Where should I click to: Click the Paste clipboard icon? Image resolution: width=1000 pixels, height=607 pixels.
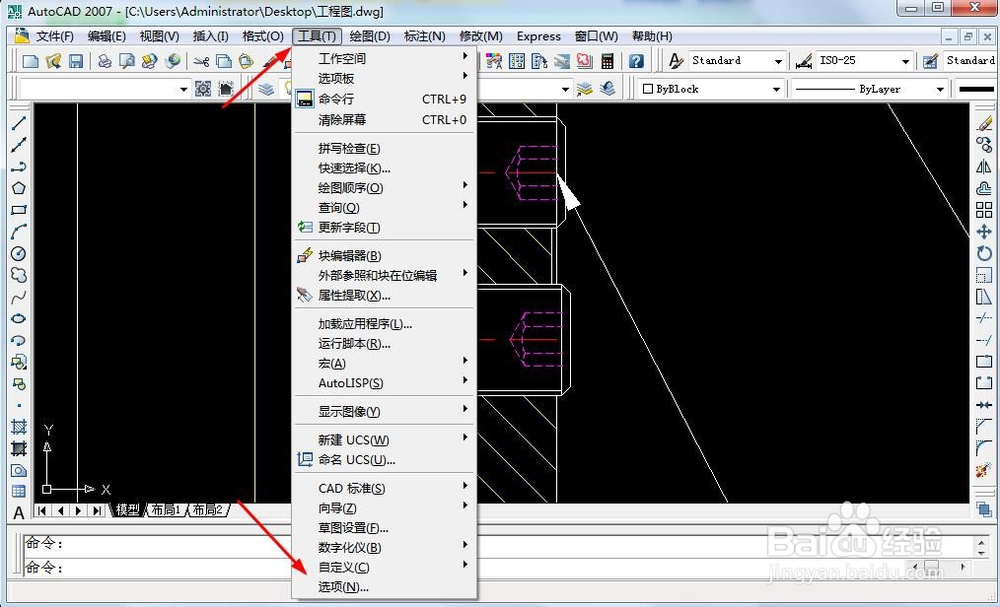(246, 61)
